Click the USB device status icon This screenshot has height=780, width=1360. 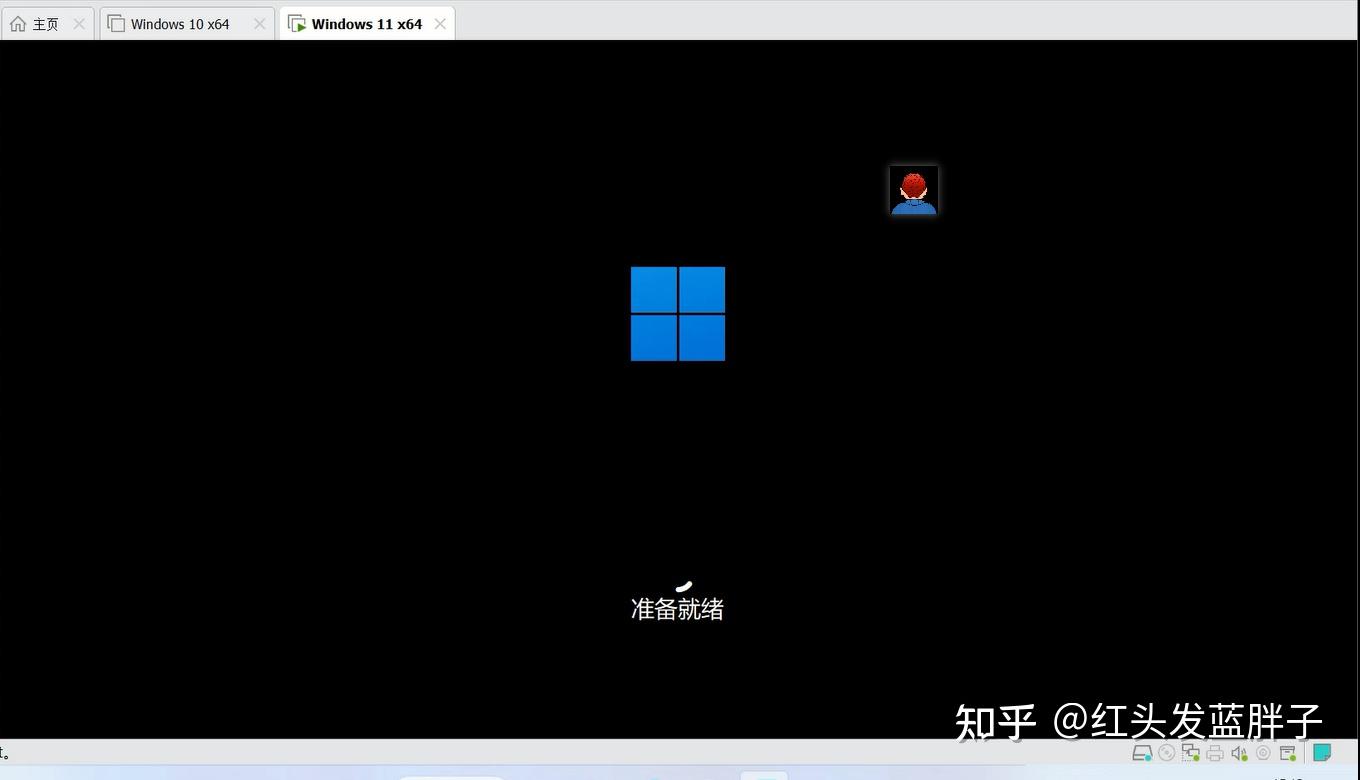coord(1287,753)
